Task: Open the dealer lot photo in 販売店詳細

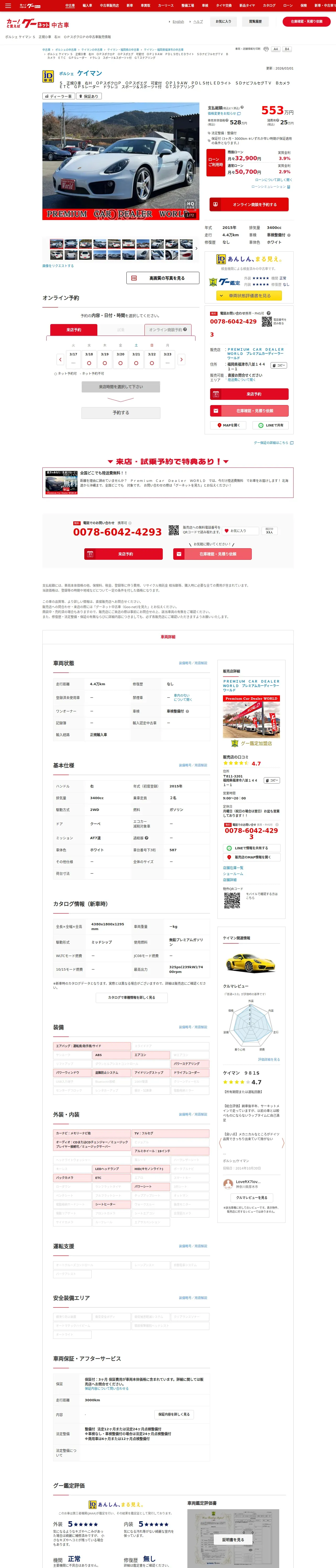Action: coord(251,716)
